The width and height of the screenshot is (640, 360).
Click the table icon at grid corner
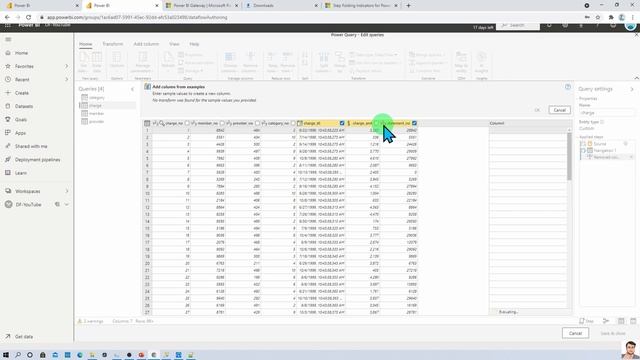click(x=147, y=123)
